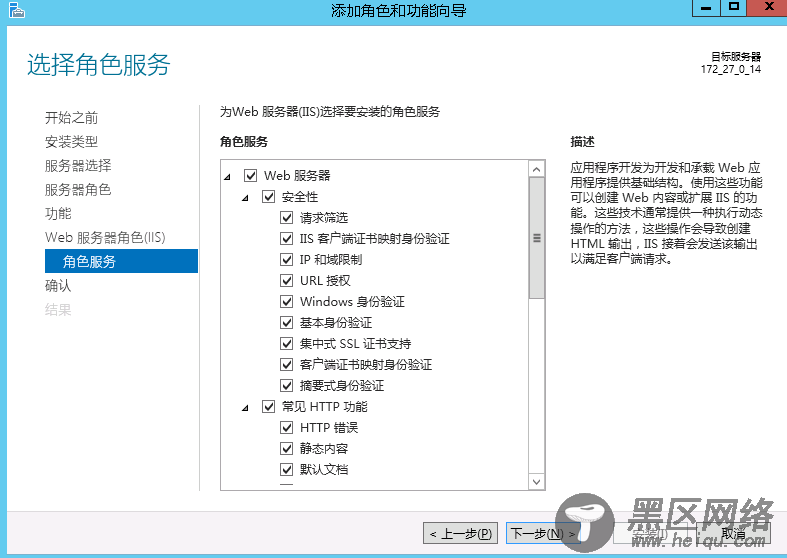Uncheck 默认文档 checkbox
787x558 pixels.
click(x=287, y=470)
